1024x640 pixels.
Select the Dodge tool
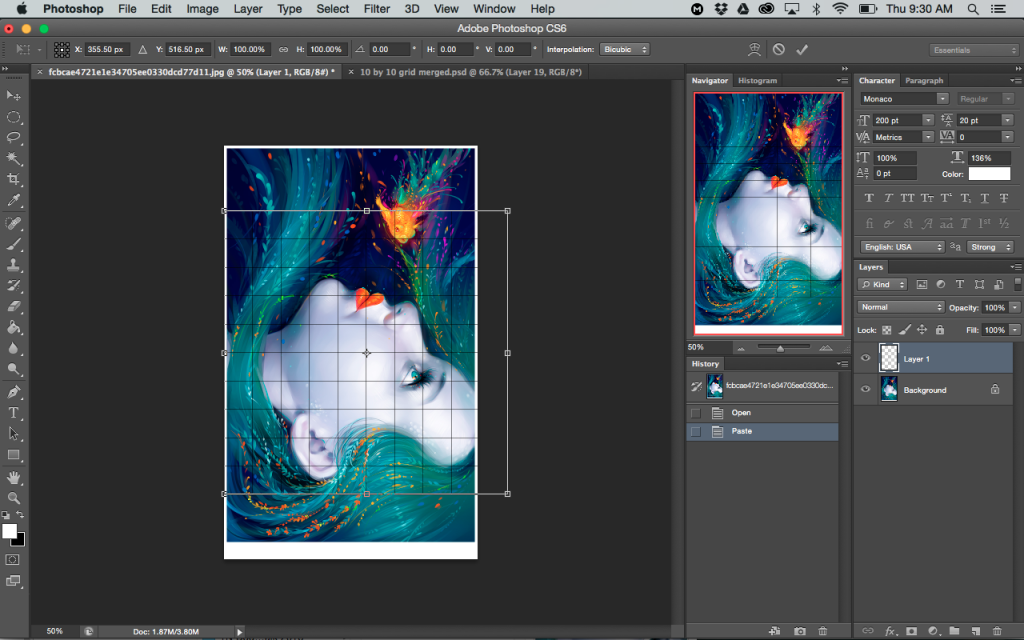point(13,369)
